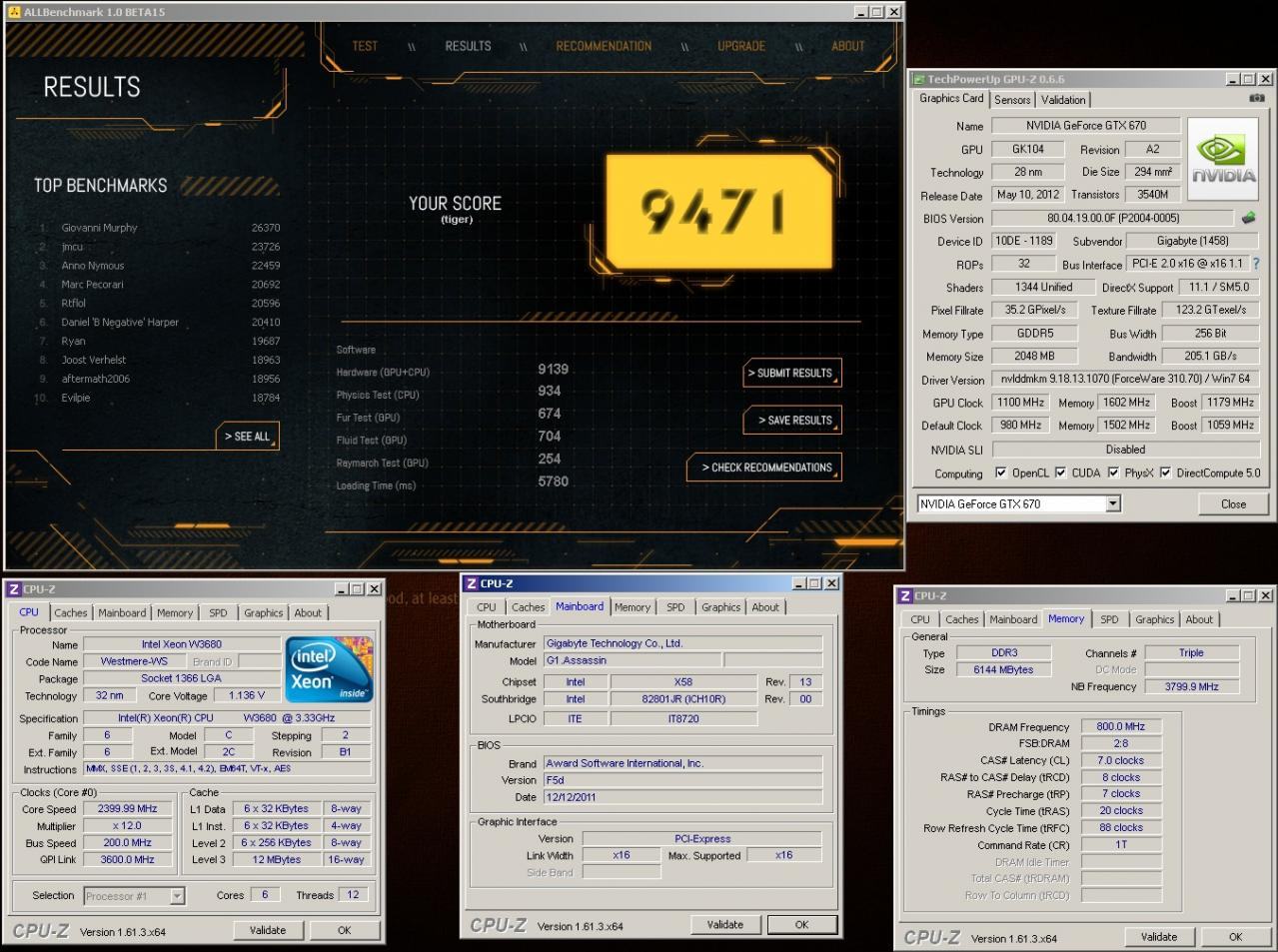Click the Specification Intel Xeon W3680 field
This screenshot has width=1278, height=952.
click(x=227, y=718)
